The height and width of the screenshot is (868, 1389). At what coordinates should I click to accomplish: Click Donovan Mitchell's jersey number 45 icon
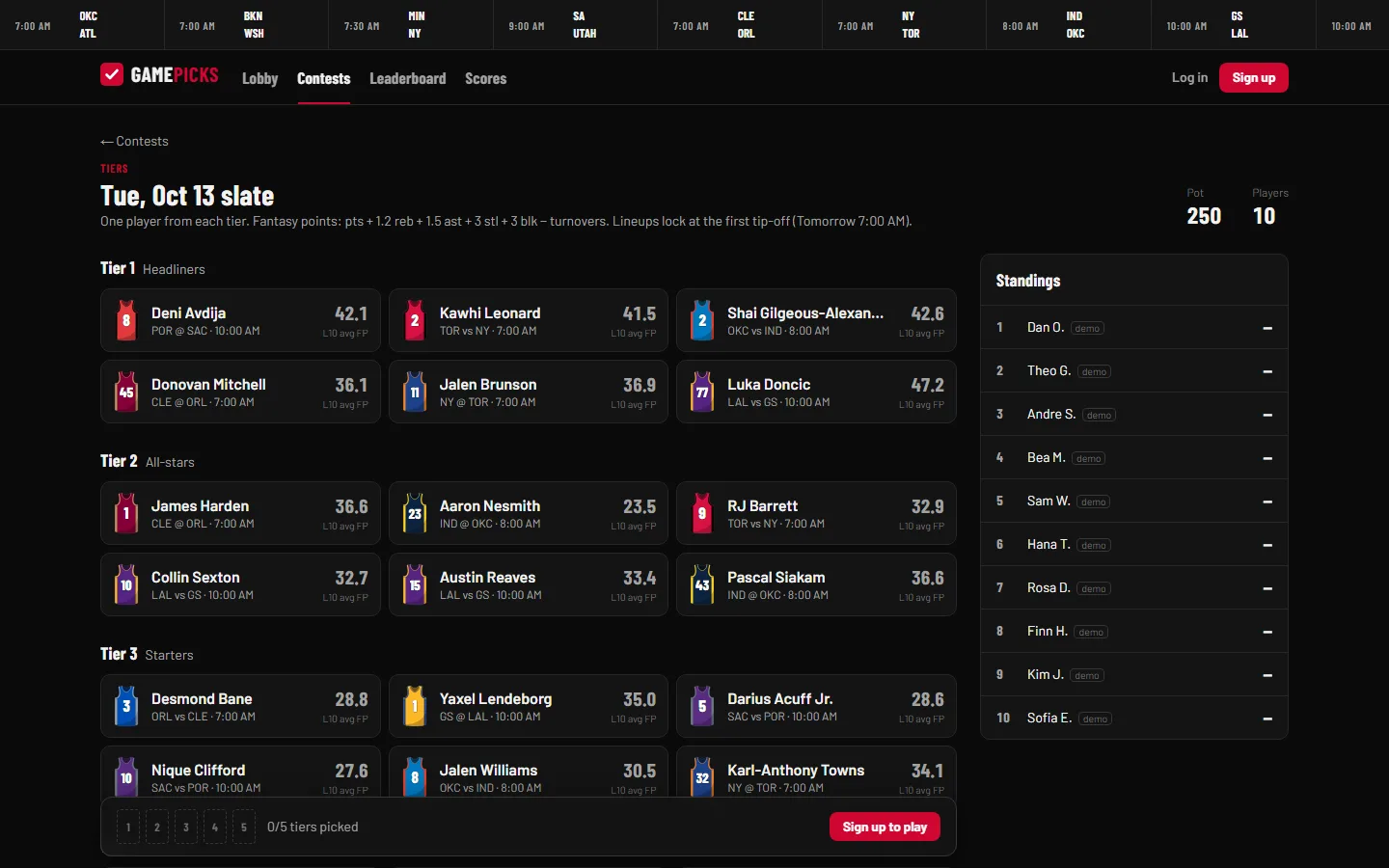click(x=126, y=392)
